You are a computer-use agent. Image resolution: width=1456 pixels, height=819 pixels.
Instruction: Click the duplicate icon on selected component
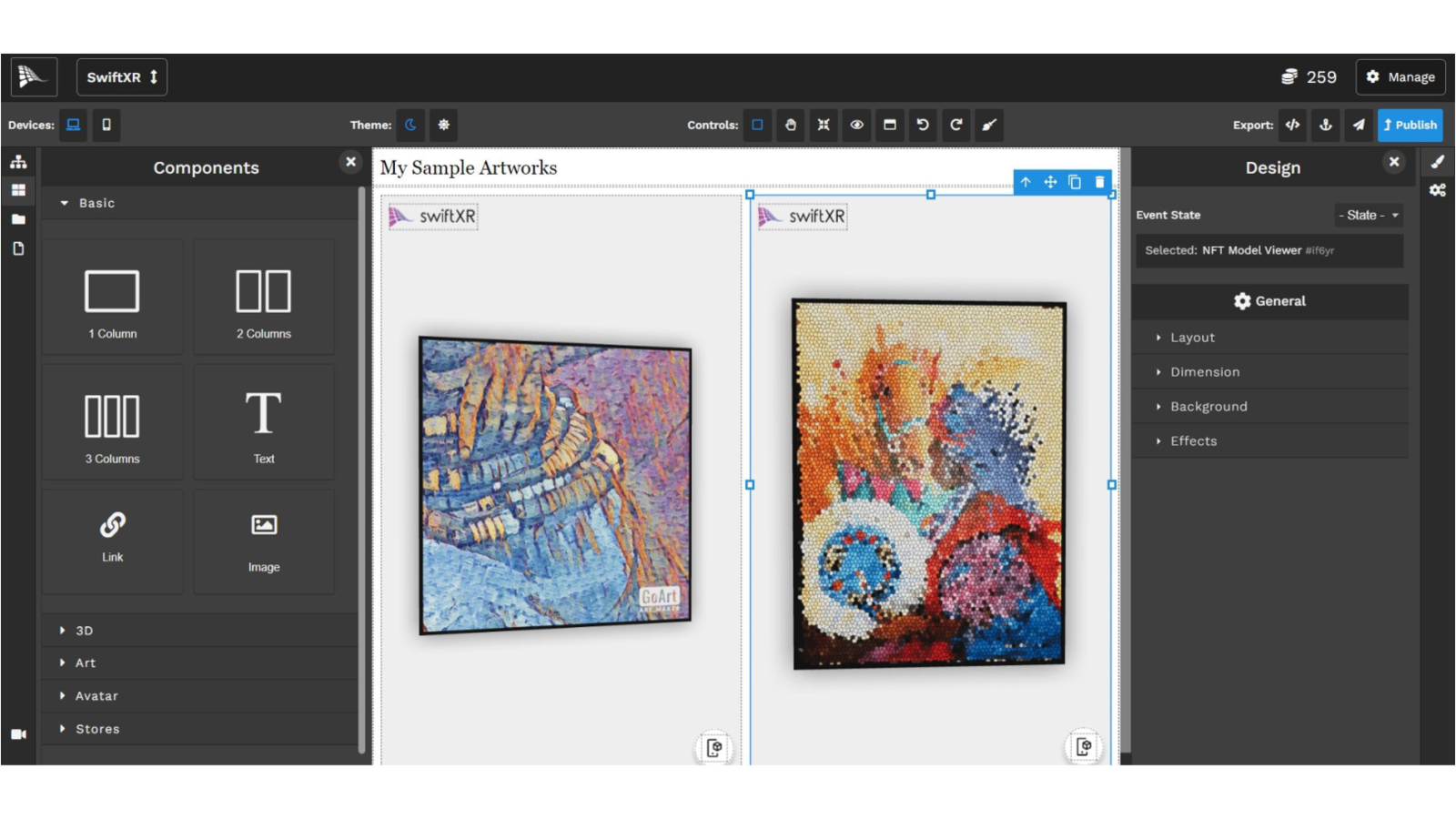click(1075, 182)
